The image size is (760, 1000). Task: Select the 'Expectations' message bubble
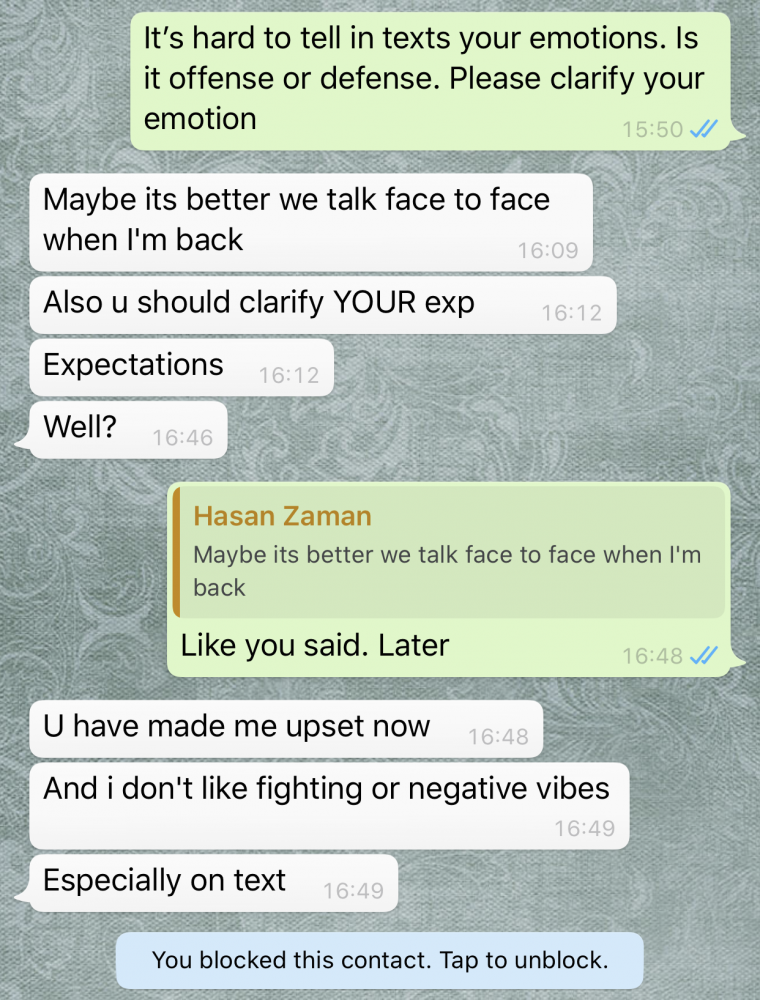[182, 367]
